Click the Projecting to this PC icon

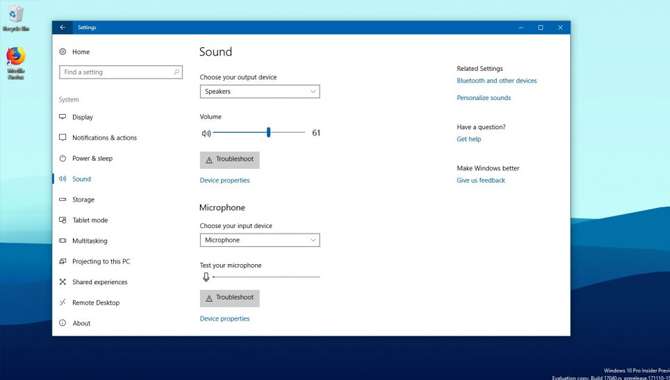(x=63, y=261)
